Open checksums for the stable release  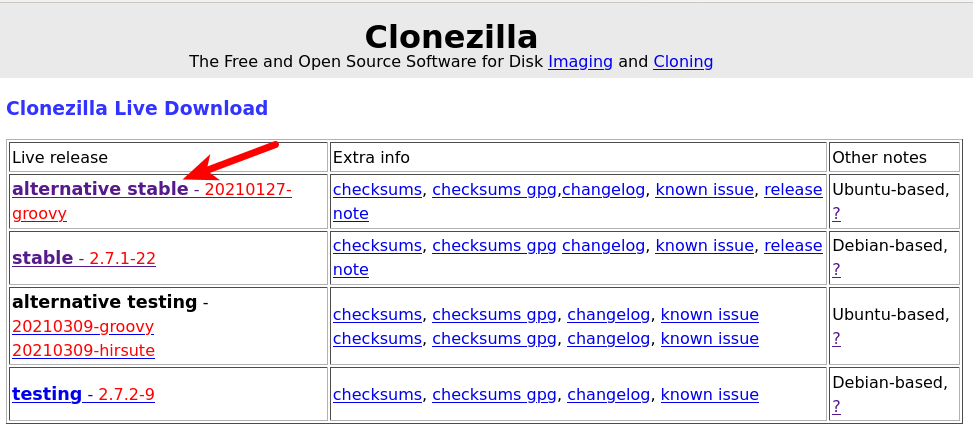(377, 245)
